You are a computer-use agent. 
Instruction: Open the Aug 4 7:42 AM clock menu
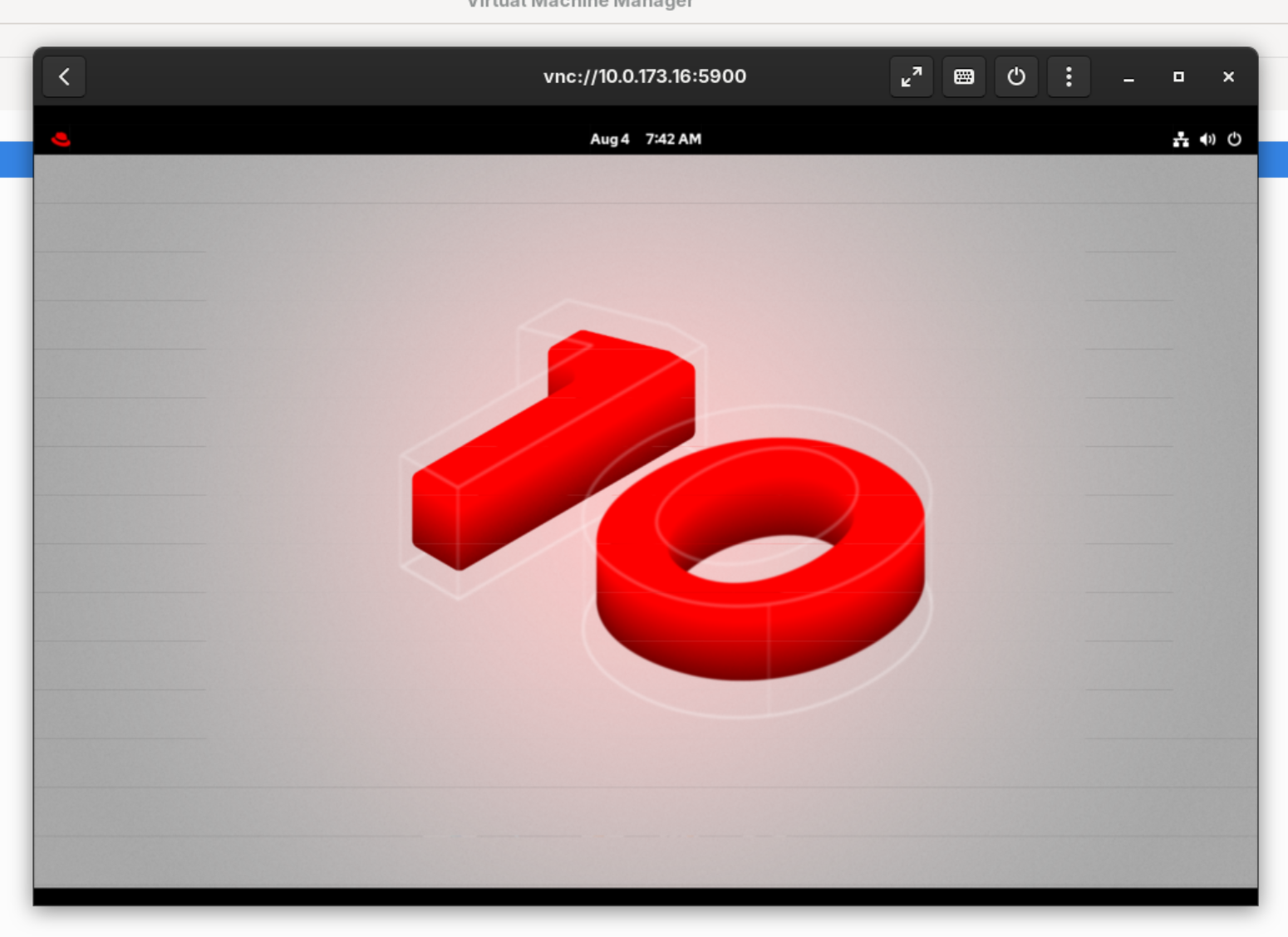point(646,139)
